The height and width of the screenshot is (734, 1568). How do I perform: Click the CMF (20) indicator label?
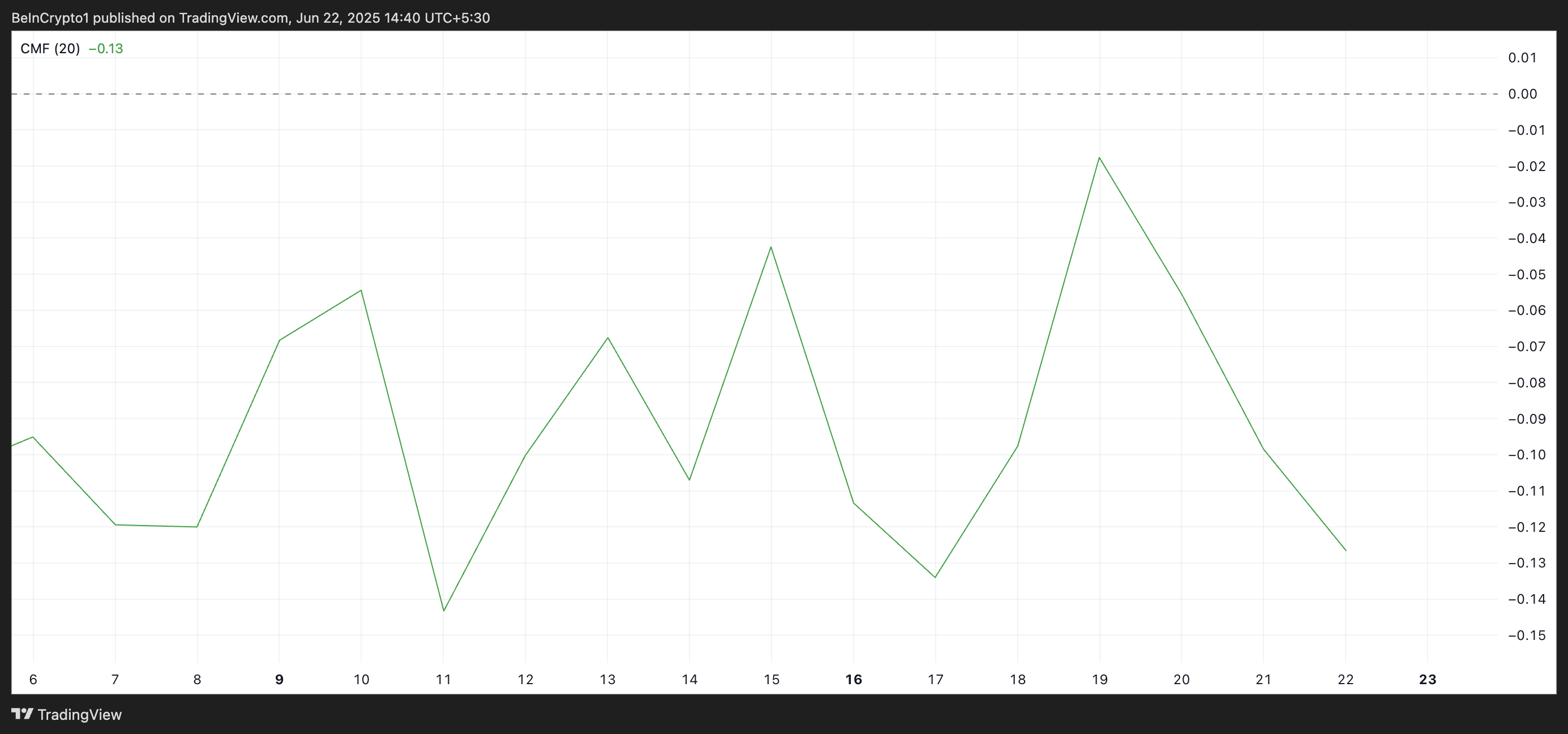(x=50, y=49)
